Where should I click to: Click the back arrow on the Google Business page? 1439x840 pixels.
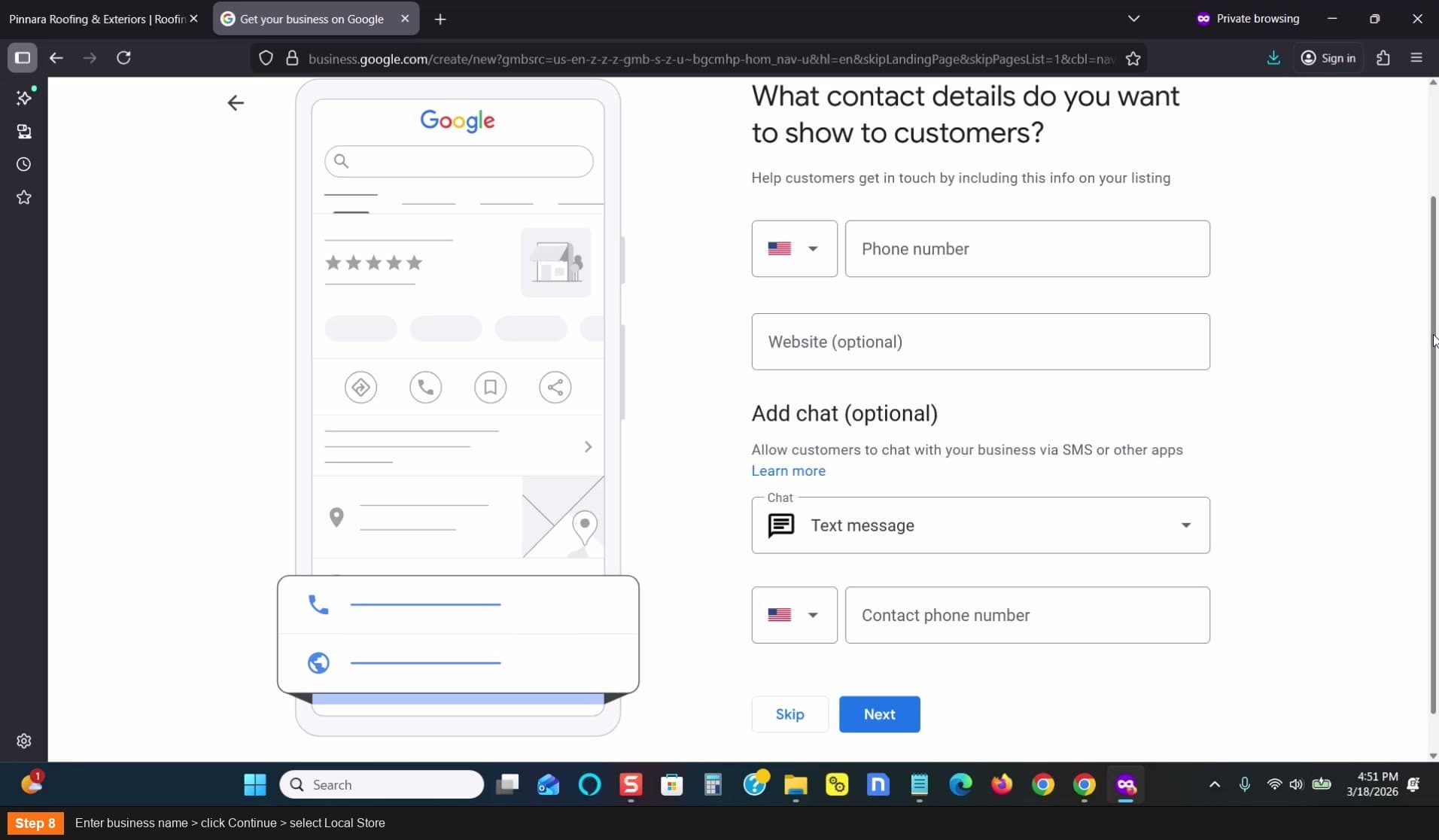pyautogui.click(x=236, y=103)
